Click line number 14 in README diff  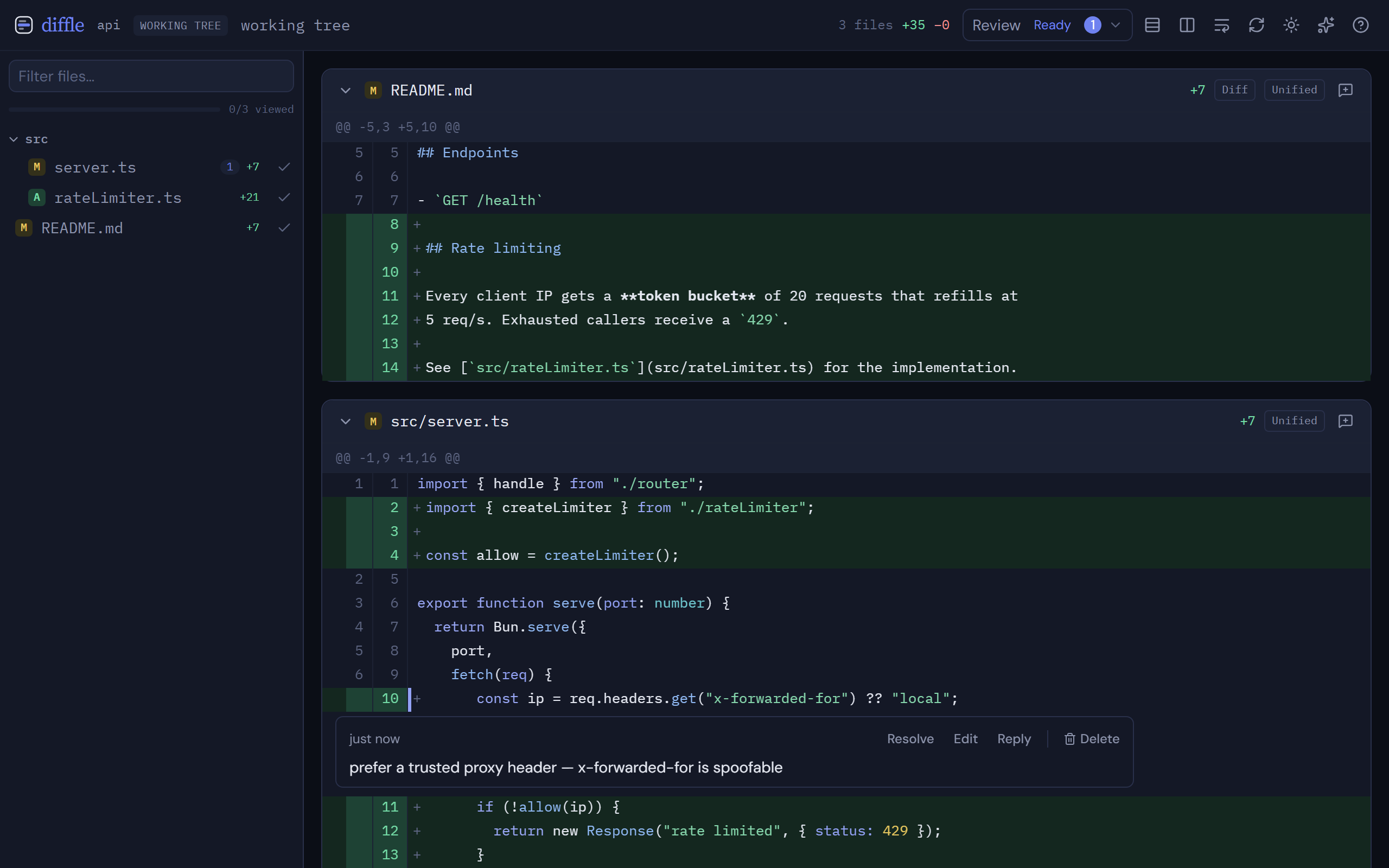(x=390, y=367)
